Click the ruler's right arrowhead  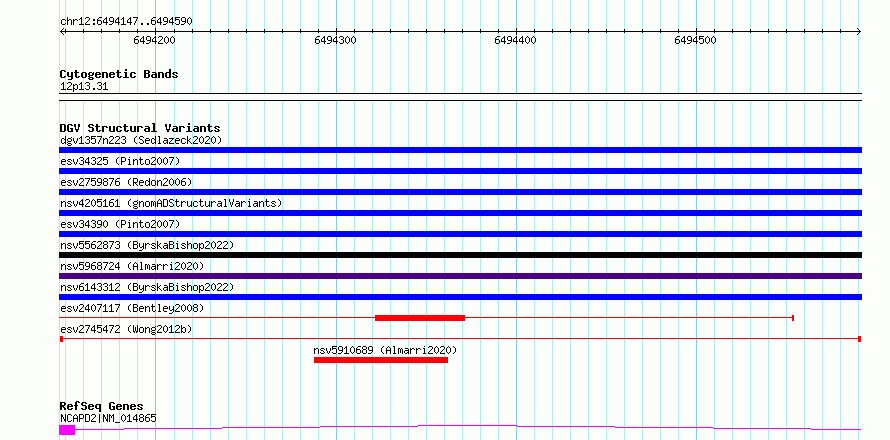(859, 32)
